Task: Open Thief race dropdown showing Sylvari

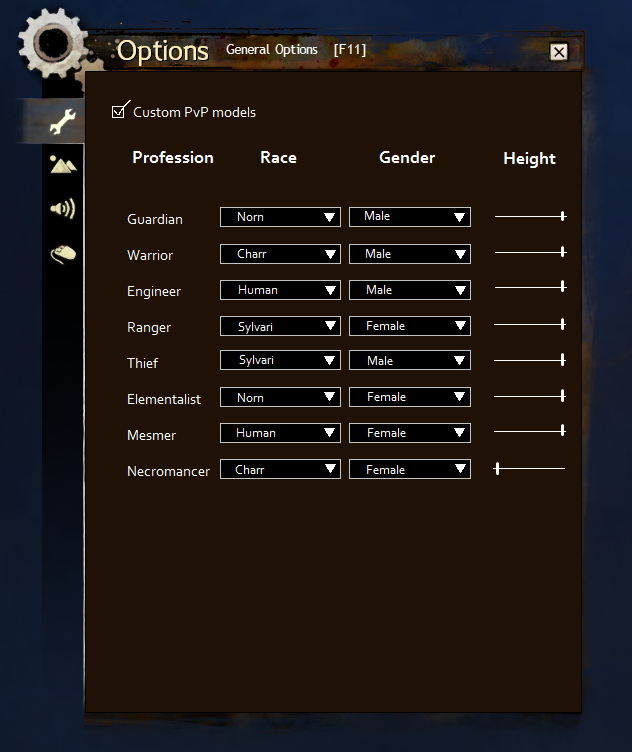Action: click(x=281, y=360)
